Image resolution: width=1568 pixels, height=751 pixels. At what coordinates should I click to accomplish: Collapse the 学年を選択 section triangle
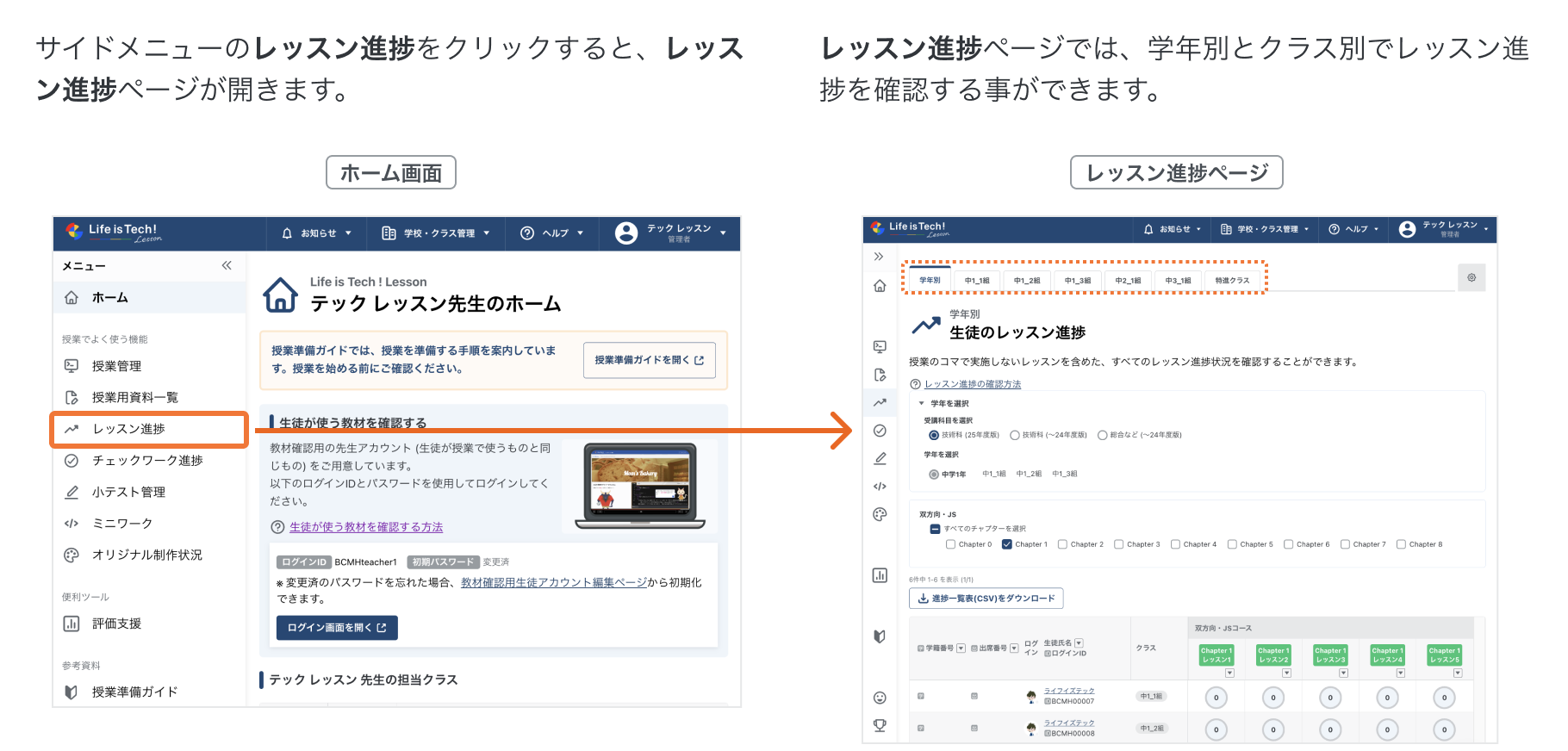921,403
